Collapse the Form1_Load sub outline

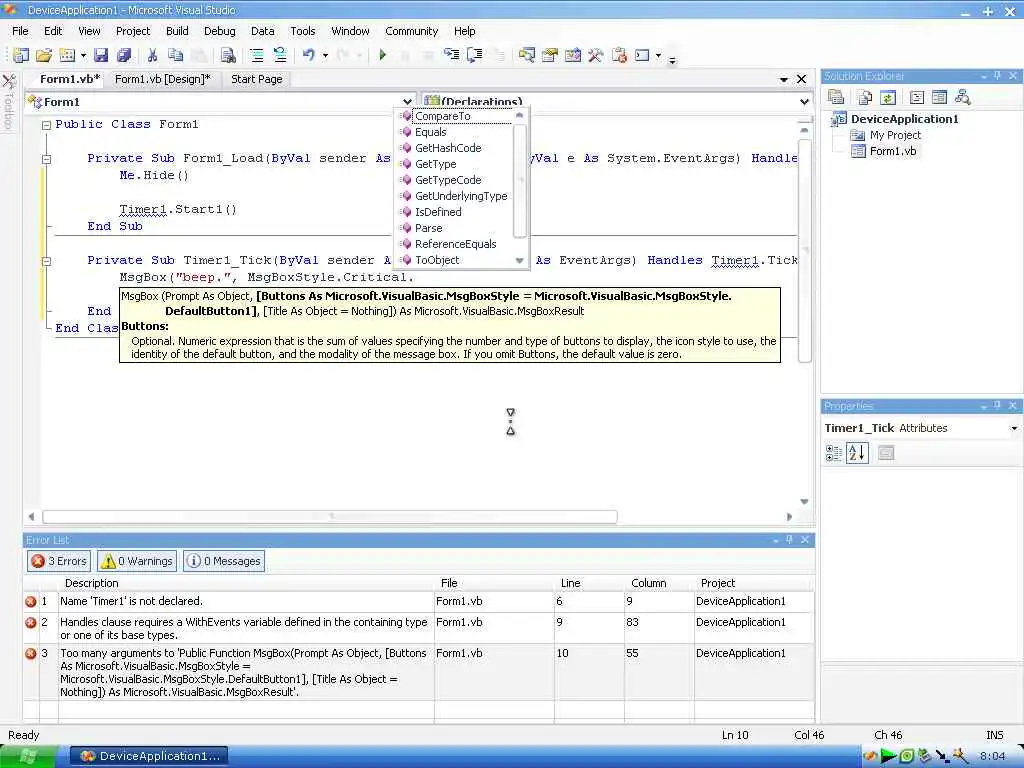pyautogui.click(x=46, y=159)
